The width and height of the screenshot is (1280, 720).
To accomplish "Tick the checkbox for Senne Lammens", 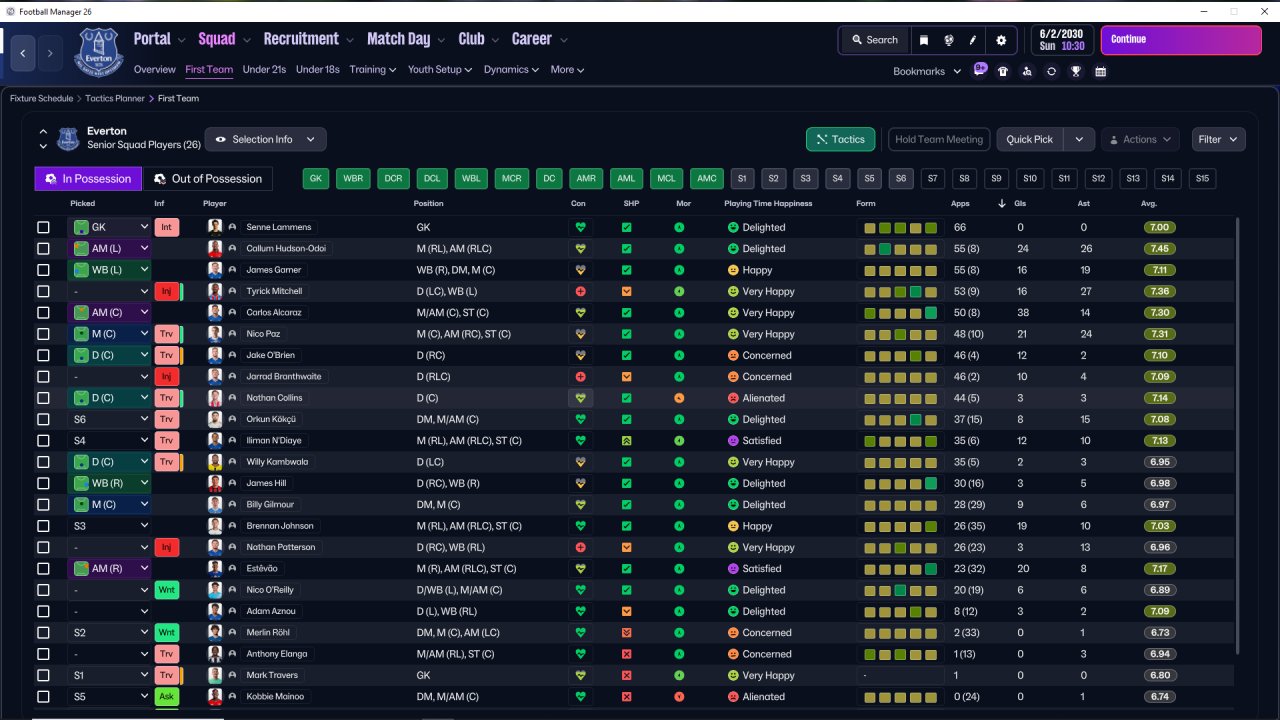I will coord(43,228).
